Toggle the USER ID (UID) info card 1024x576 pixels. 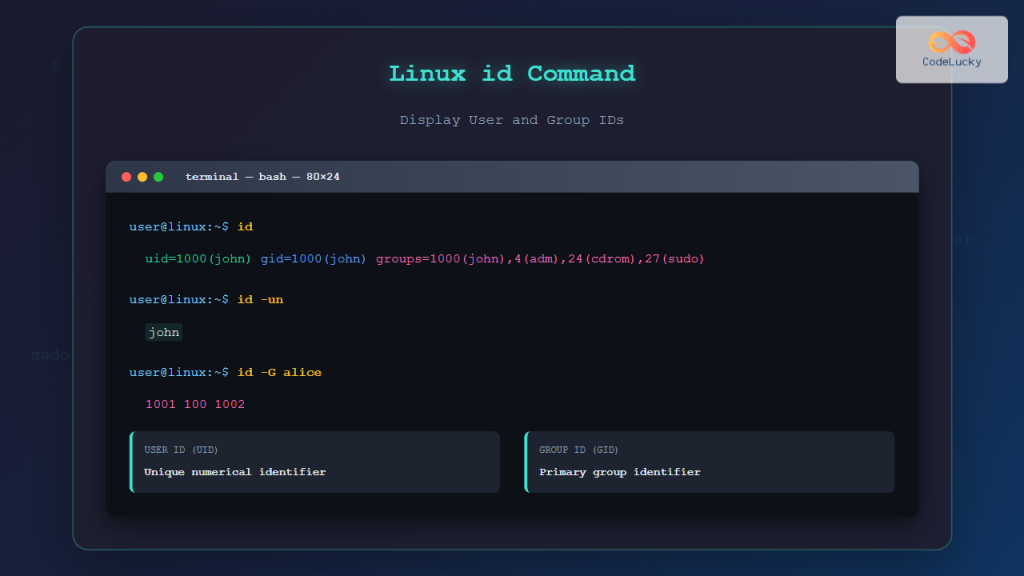(314, 462)
